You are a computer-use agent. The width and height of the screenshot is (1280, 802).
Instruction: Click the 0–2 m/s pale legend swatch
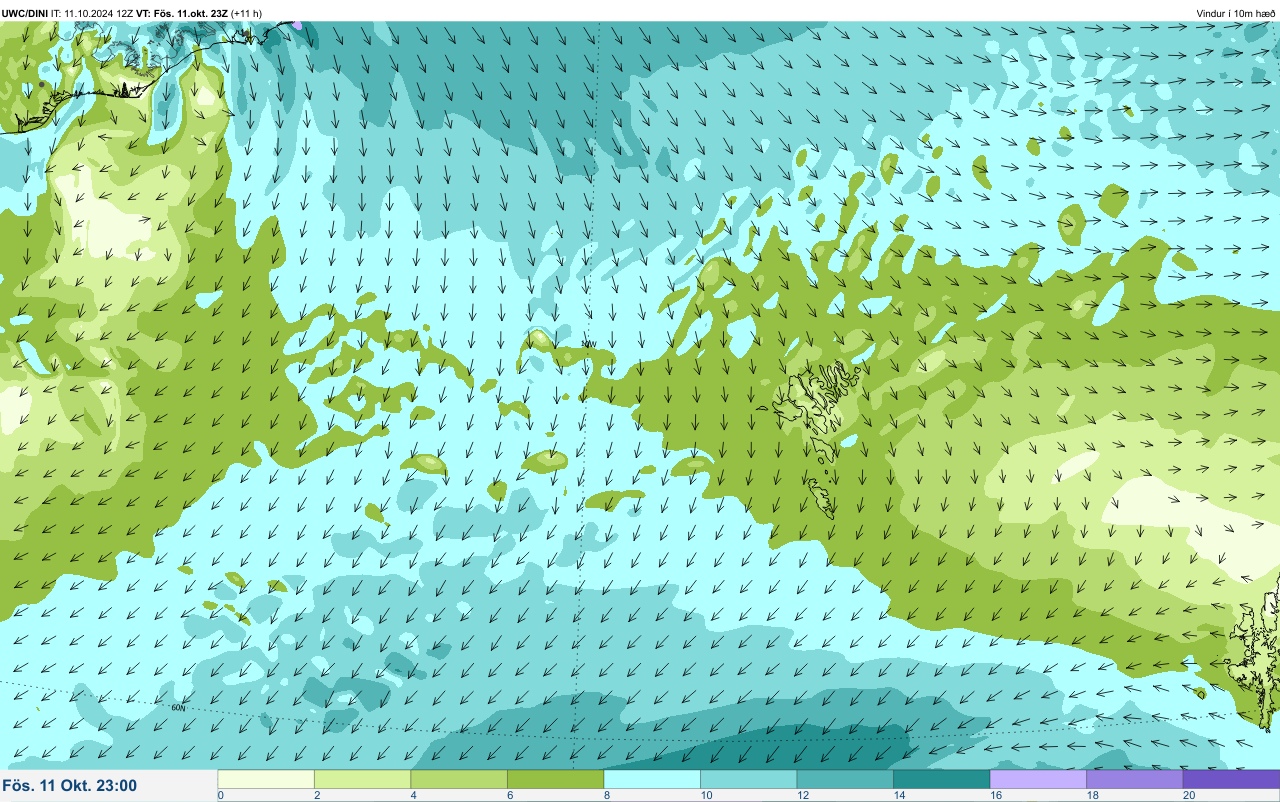266,779
